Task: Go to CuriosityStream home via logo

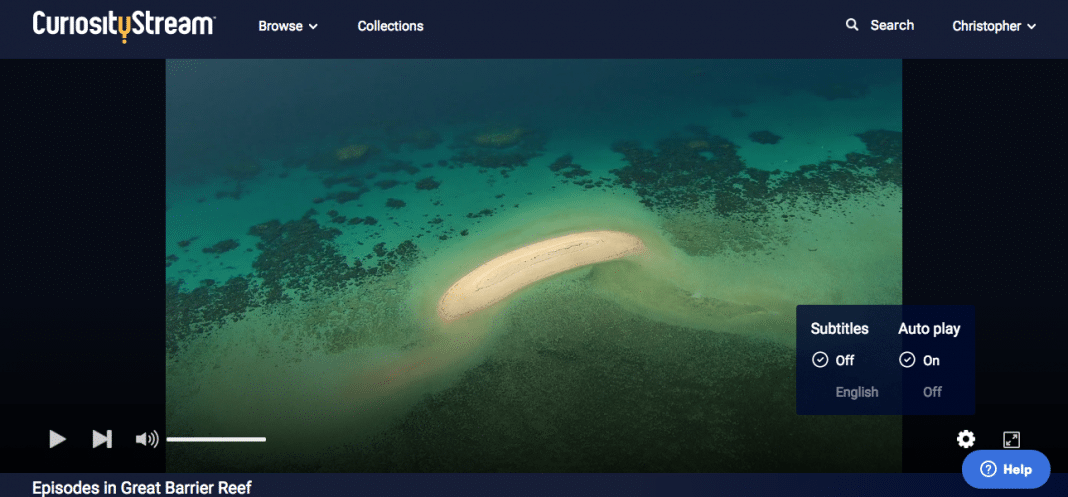Action: [123, 25]
